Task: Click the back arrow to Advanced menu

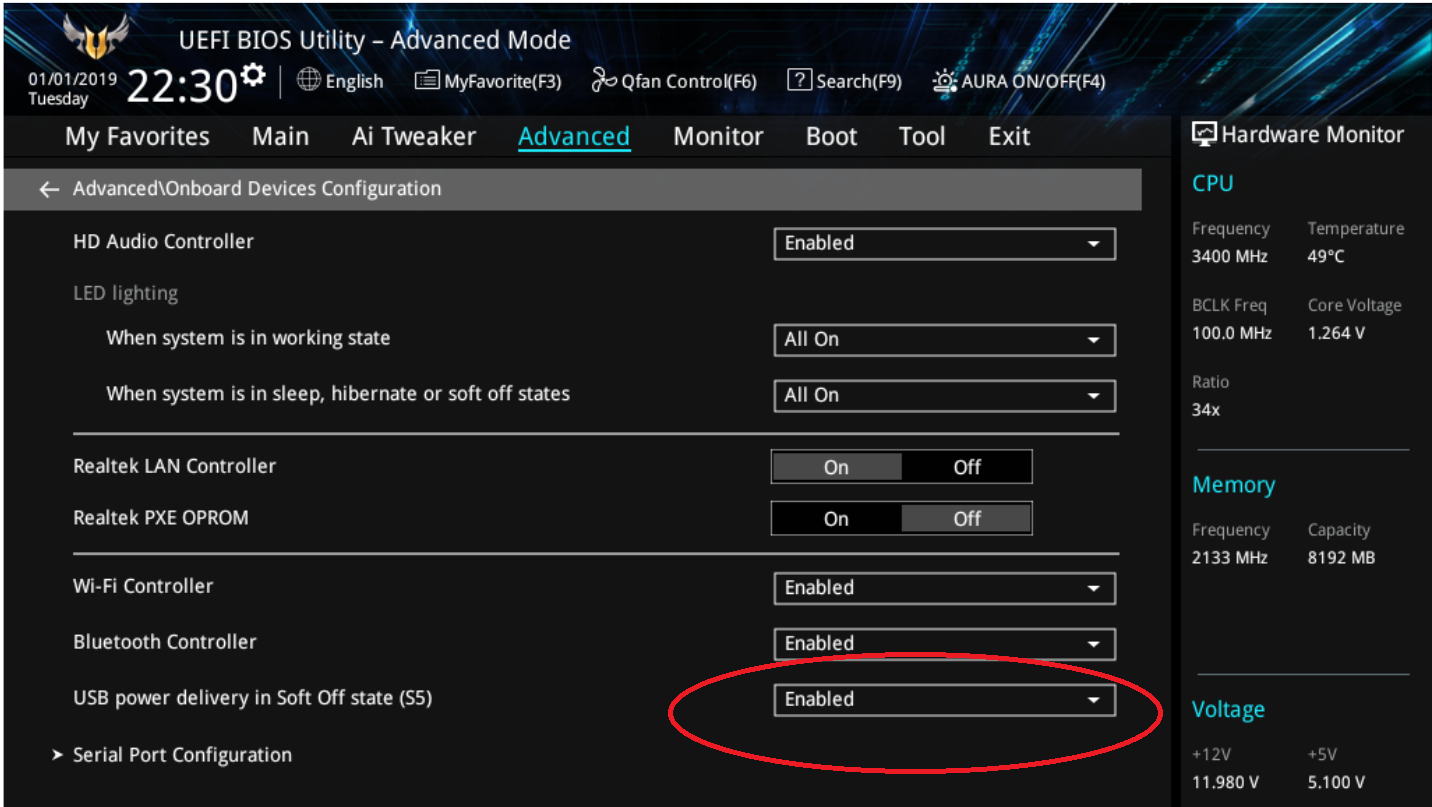Action: 49,189
